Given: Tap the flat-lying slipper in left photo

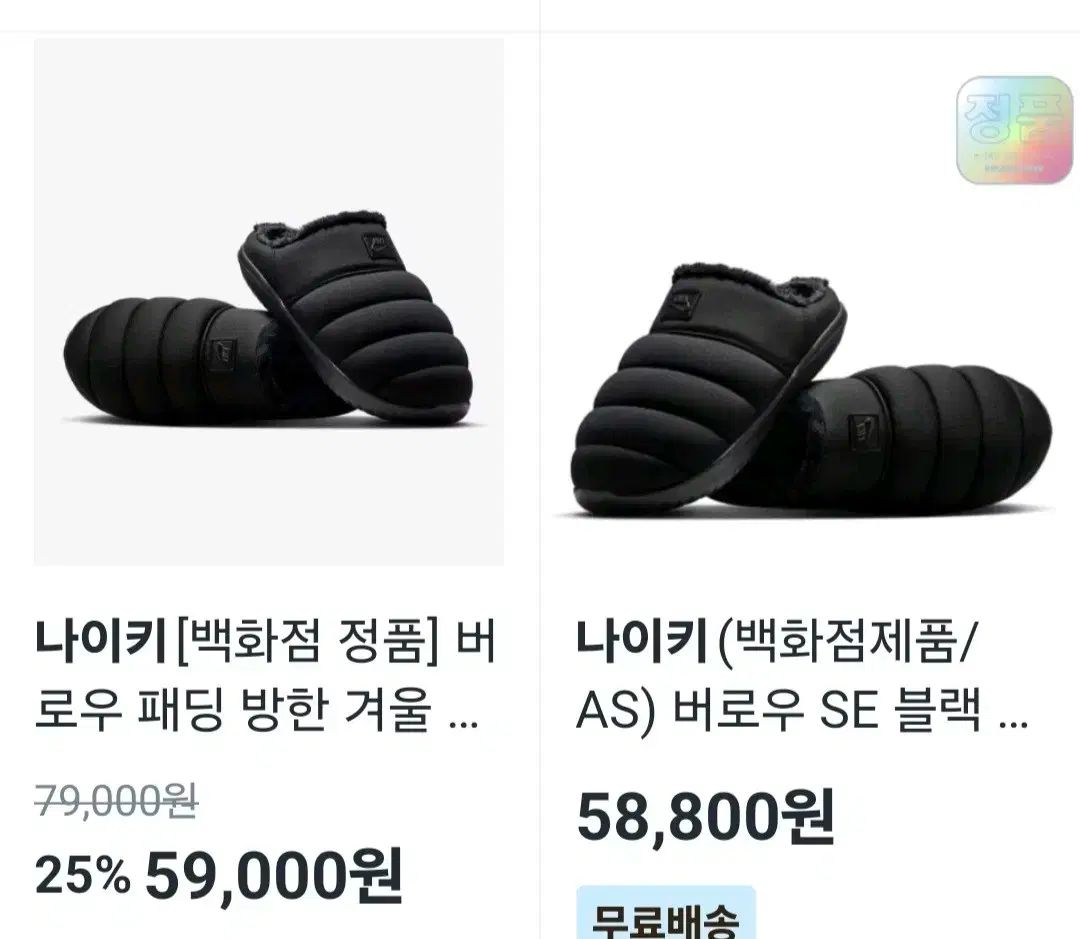Looking at the screenshot, I should coord(172,358).
